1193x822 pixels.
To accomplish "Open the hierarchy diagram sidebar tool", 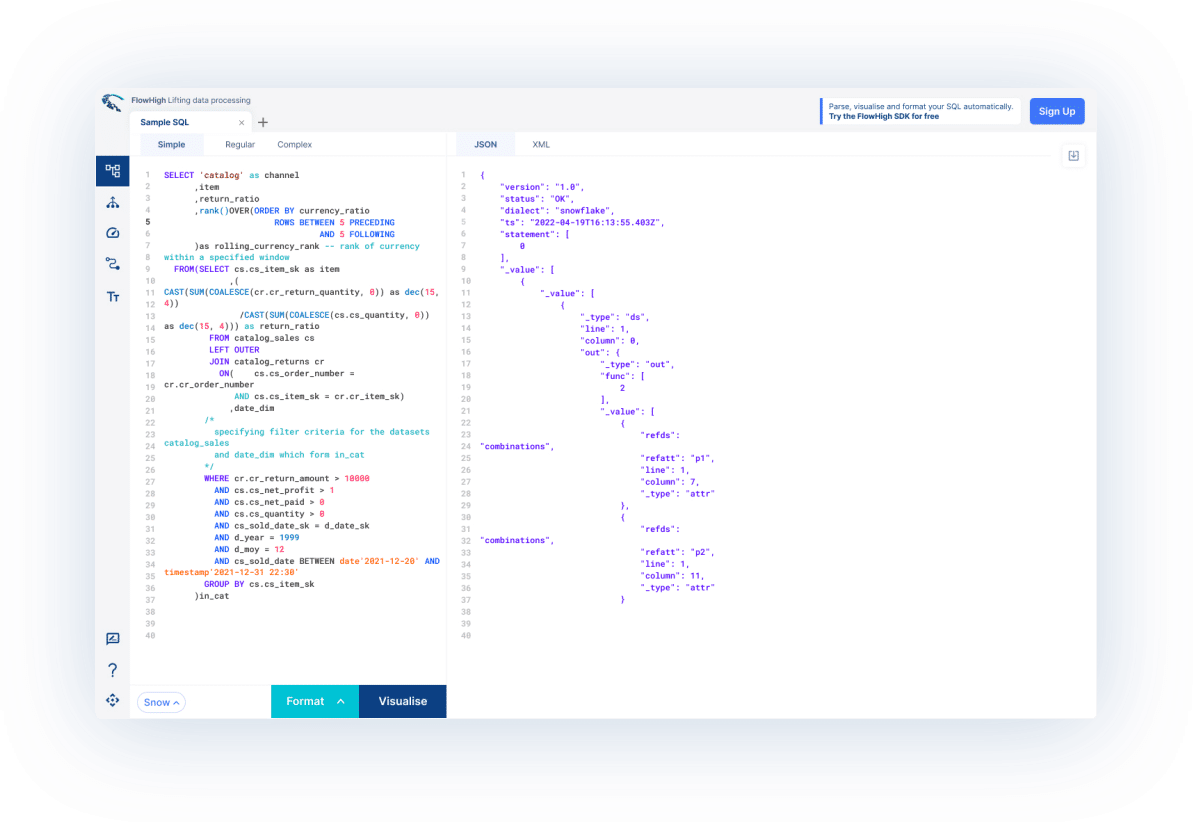I will click(113, 202).
